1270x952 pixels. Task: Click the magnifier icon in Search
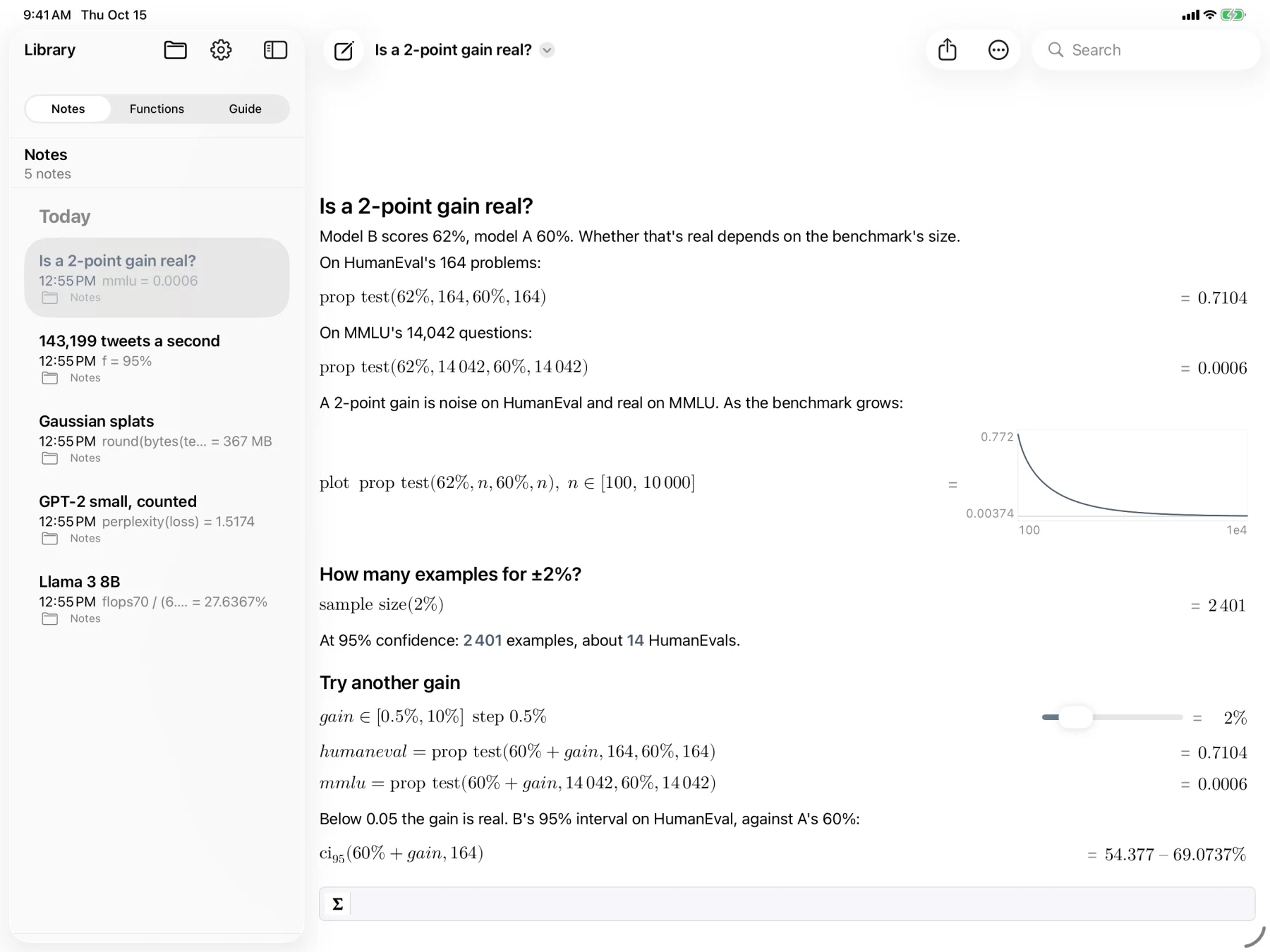pyautogui.click(x=1056, y=50)
